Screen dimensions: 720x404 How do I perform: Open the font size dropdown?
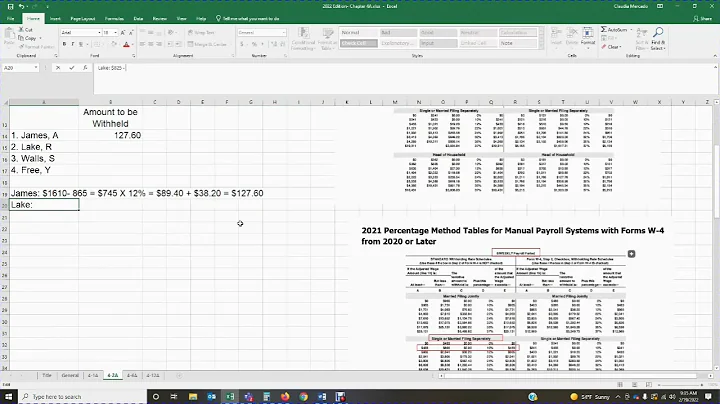[x=115, y=33]
